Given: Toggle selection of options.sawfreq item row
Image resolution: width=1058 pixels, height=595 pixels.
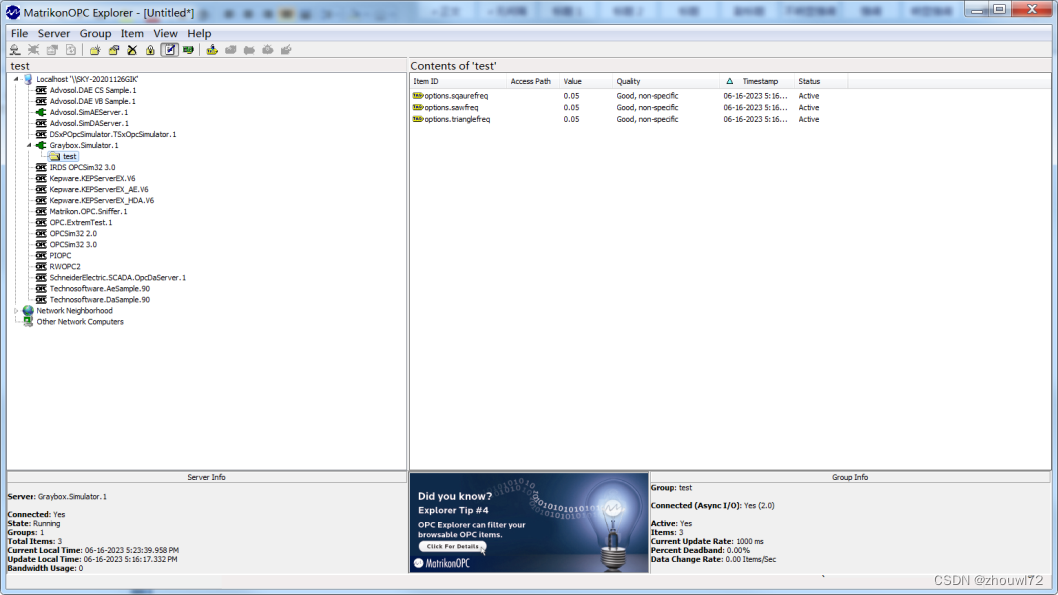Looking at the screenshot, I should tap(450, 107).
